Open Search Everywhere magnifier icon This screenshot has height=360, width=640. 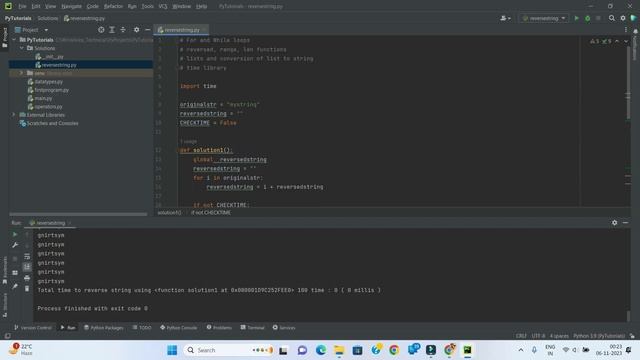[x=611, y=18]
